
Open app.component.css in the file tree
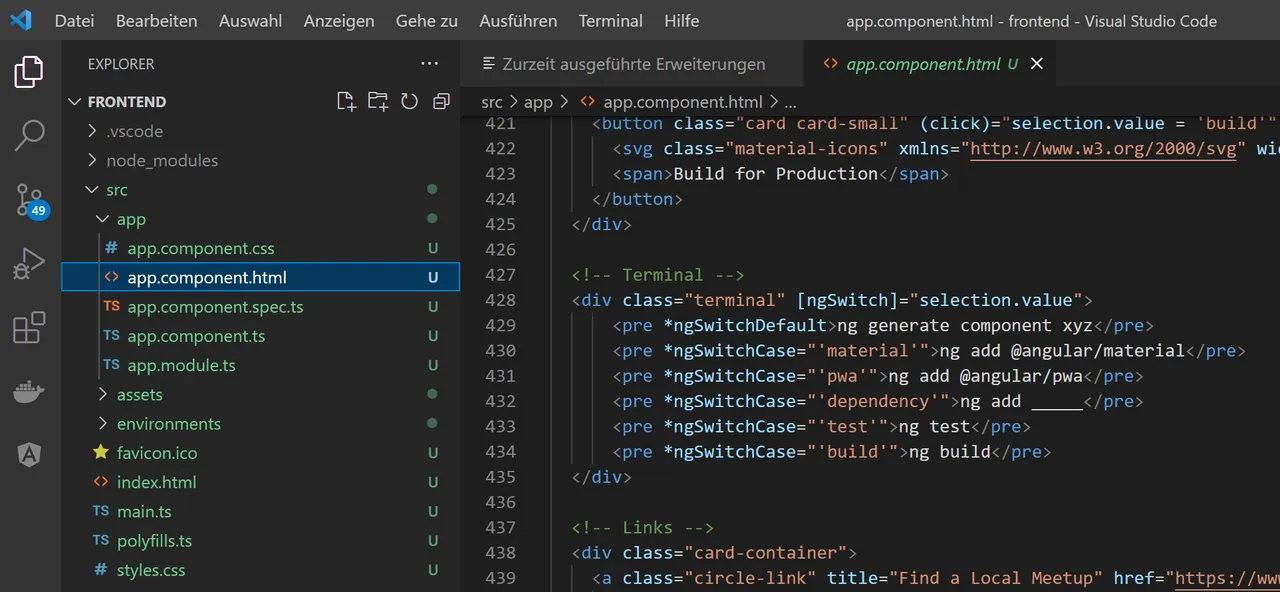[200, 248]
